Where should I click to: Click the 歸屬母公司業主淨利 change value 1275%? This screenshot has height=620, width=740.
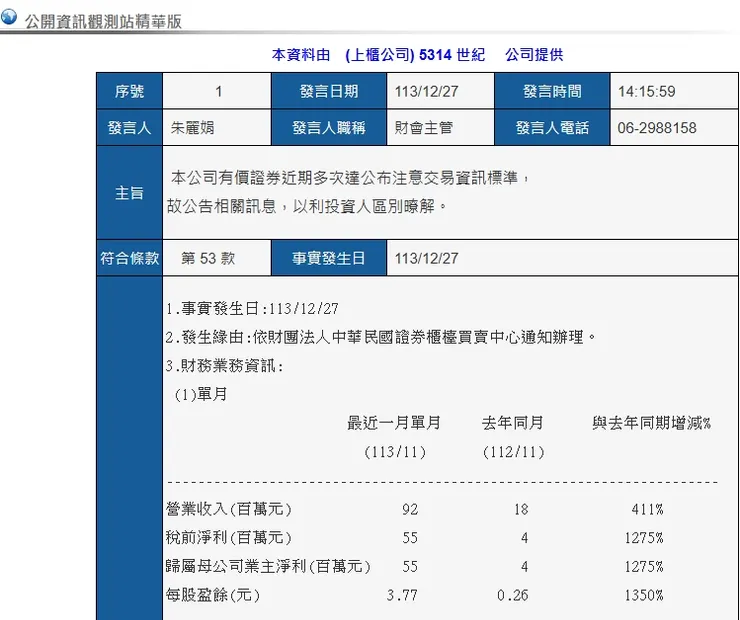(644, 566)
